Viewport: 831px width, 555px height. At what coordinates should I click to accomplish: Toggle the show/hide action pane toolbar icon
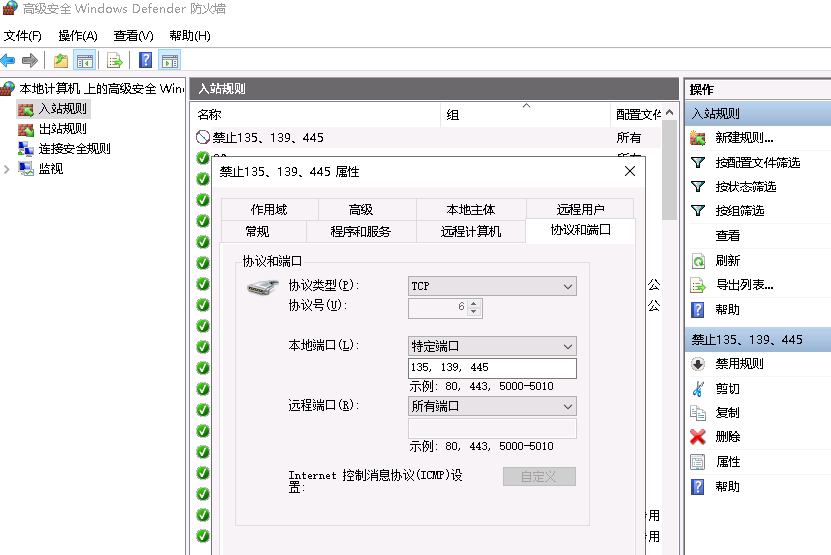point(170,61)
